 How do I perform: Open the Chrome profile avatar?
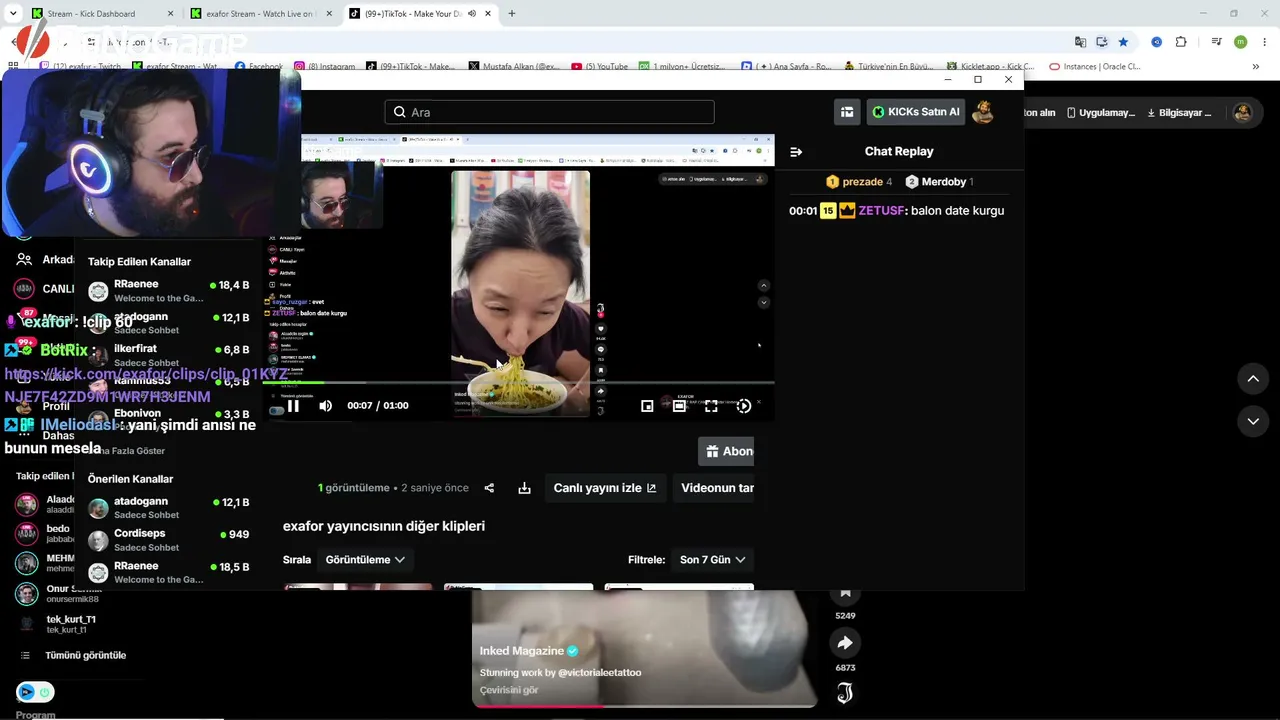coord(1241,42)
